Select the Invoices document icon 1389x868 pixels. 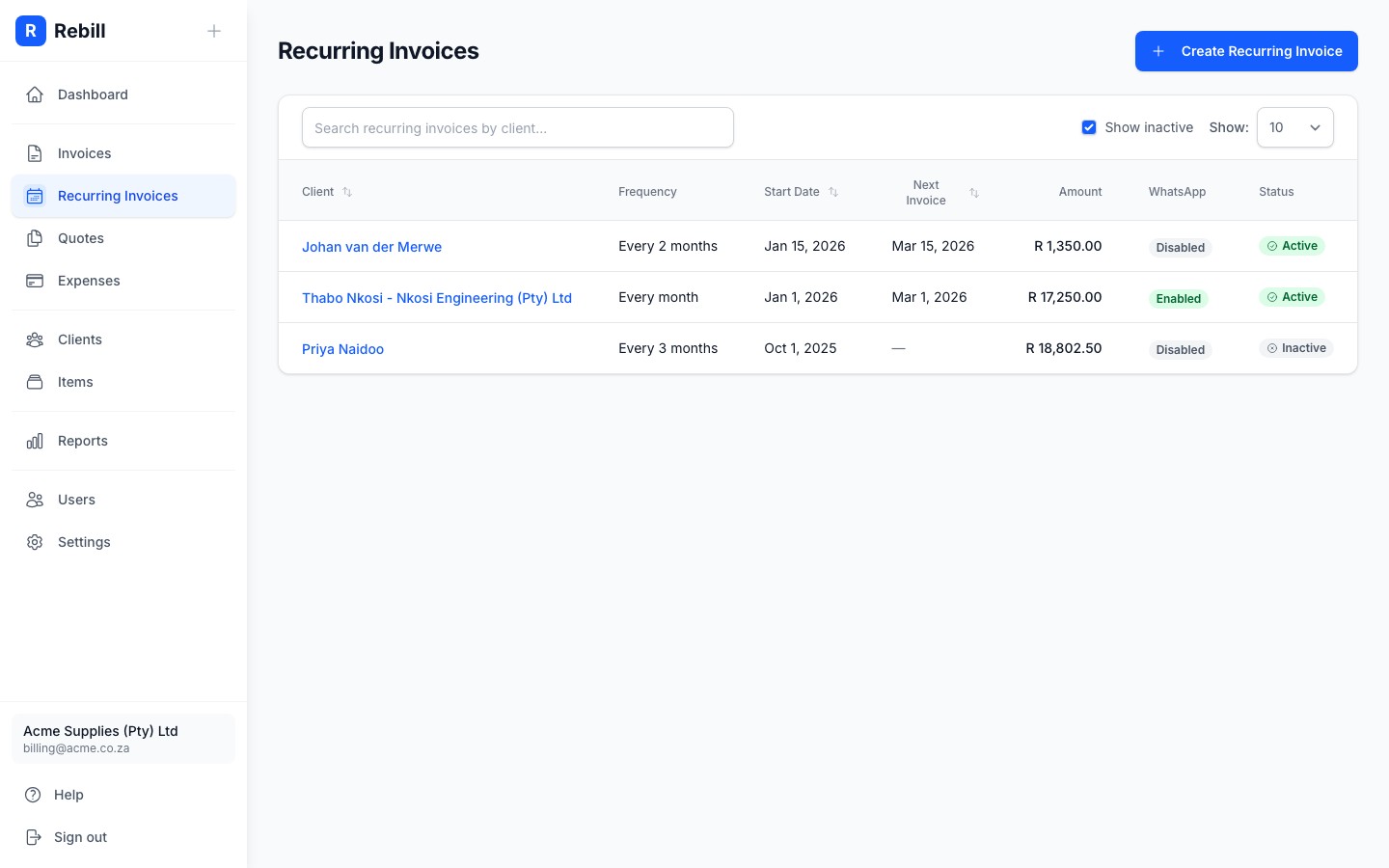click(x=35, y=153)
